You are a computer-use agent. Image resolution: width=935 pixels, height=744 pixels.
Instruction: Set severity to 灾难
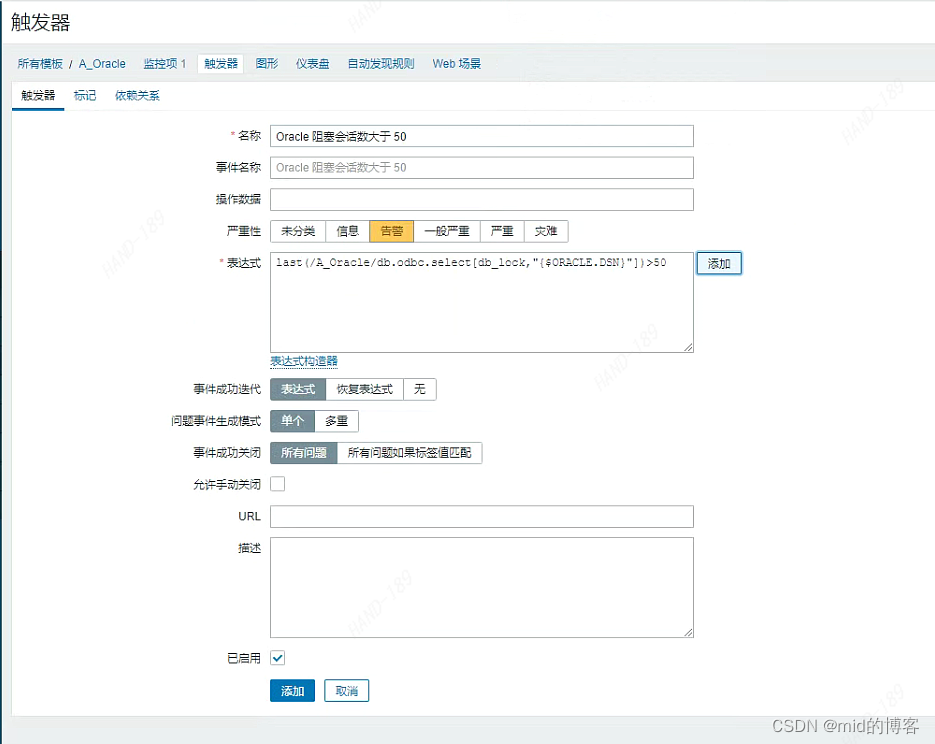pyautogui.click(x=546, y=231)
